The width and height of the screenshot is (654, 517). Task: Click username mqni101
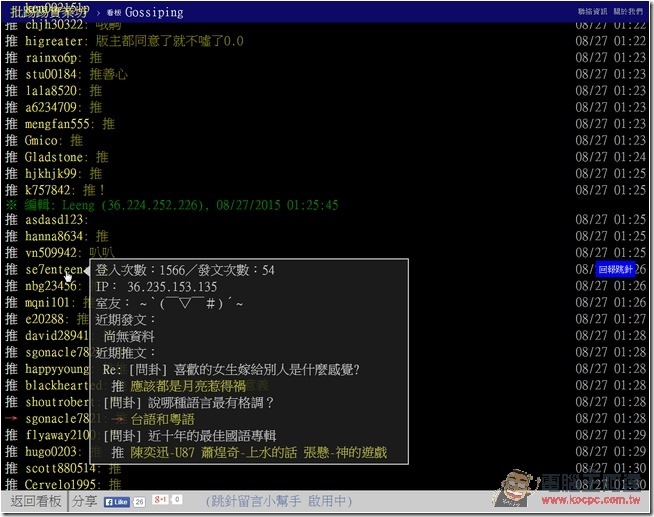[48, 302]
